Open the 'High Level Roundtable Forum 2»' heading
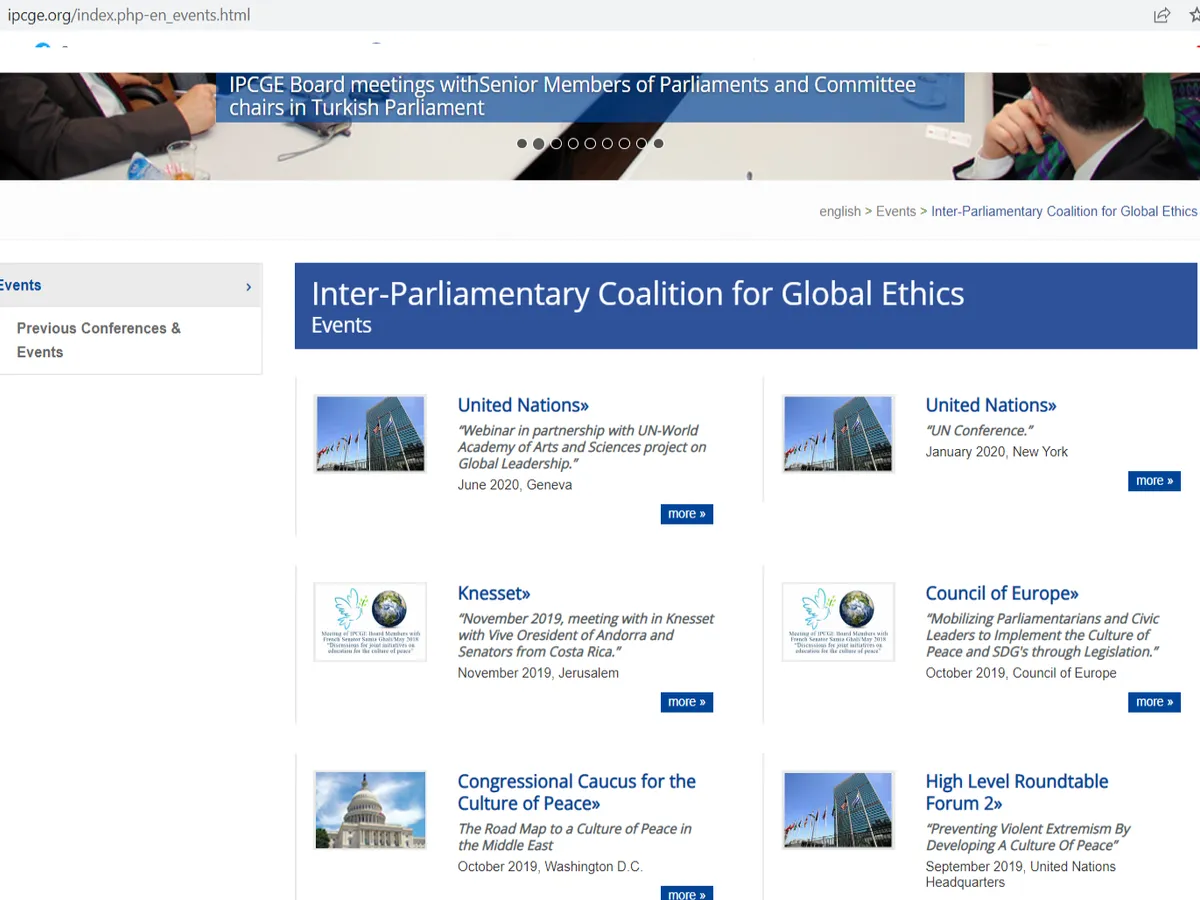The height and width of the screenshot is (900, 1200). (x=1016, y=792)
